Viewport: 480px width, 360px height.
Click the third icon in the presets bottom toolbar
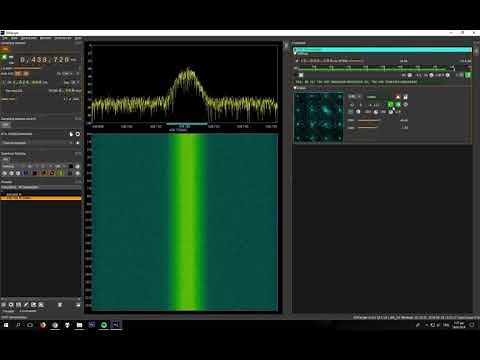(18, 305)
